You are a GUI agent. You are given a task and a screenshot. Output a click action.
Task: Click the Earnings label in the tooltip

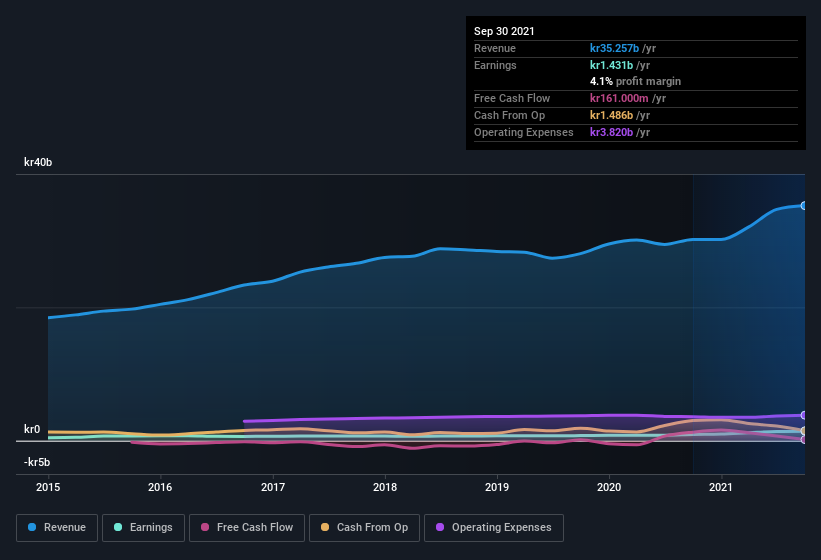coord(495,65)
